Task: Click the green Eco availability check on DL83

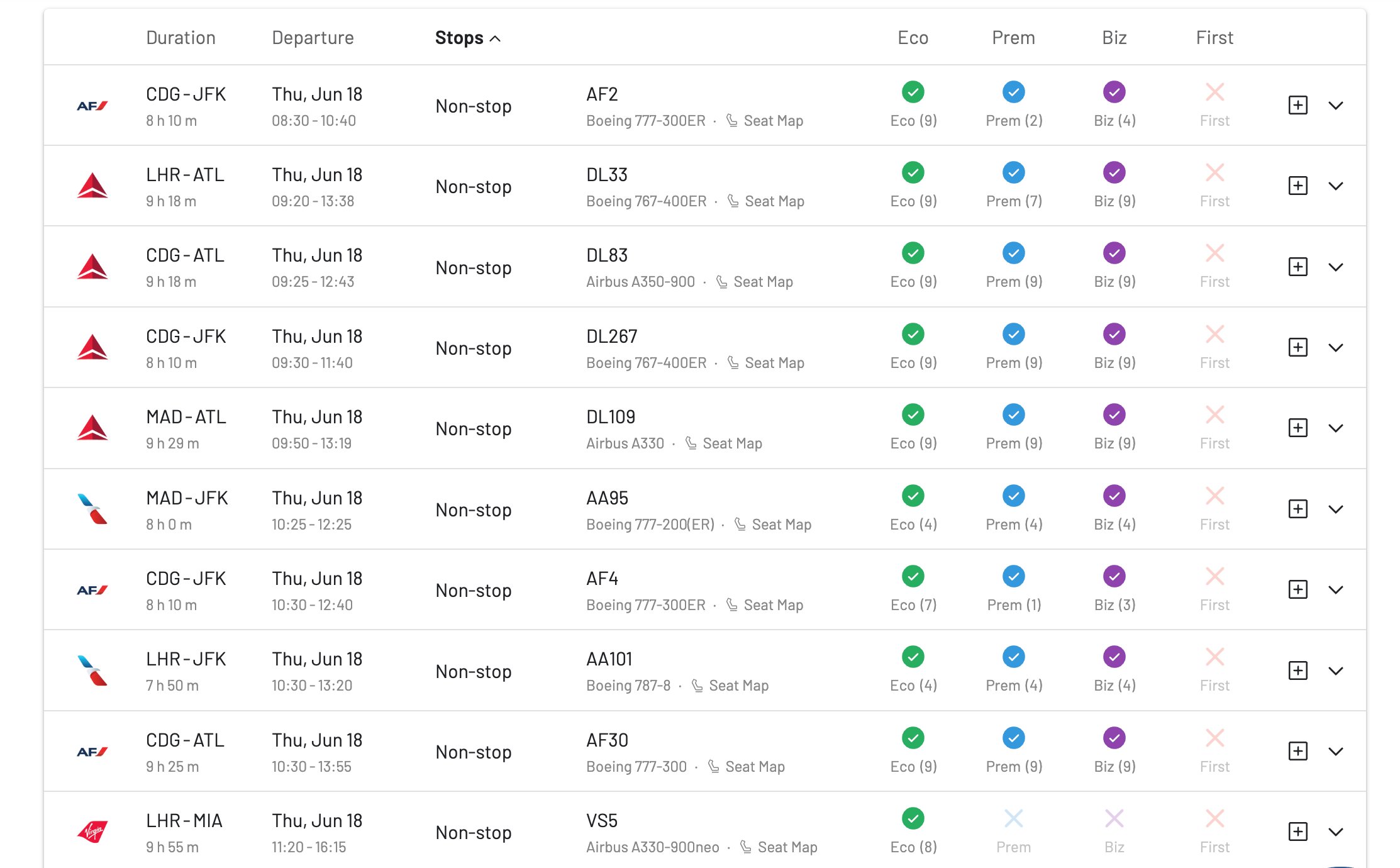Action: (x=912, y=253)
